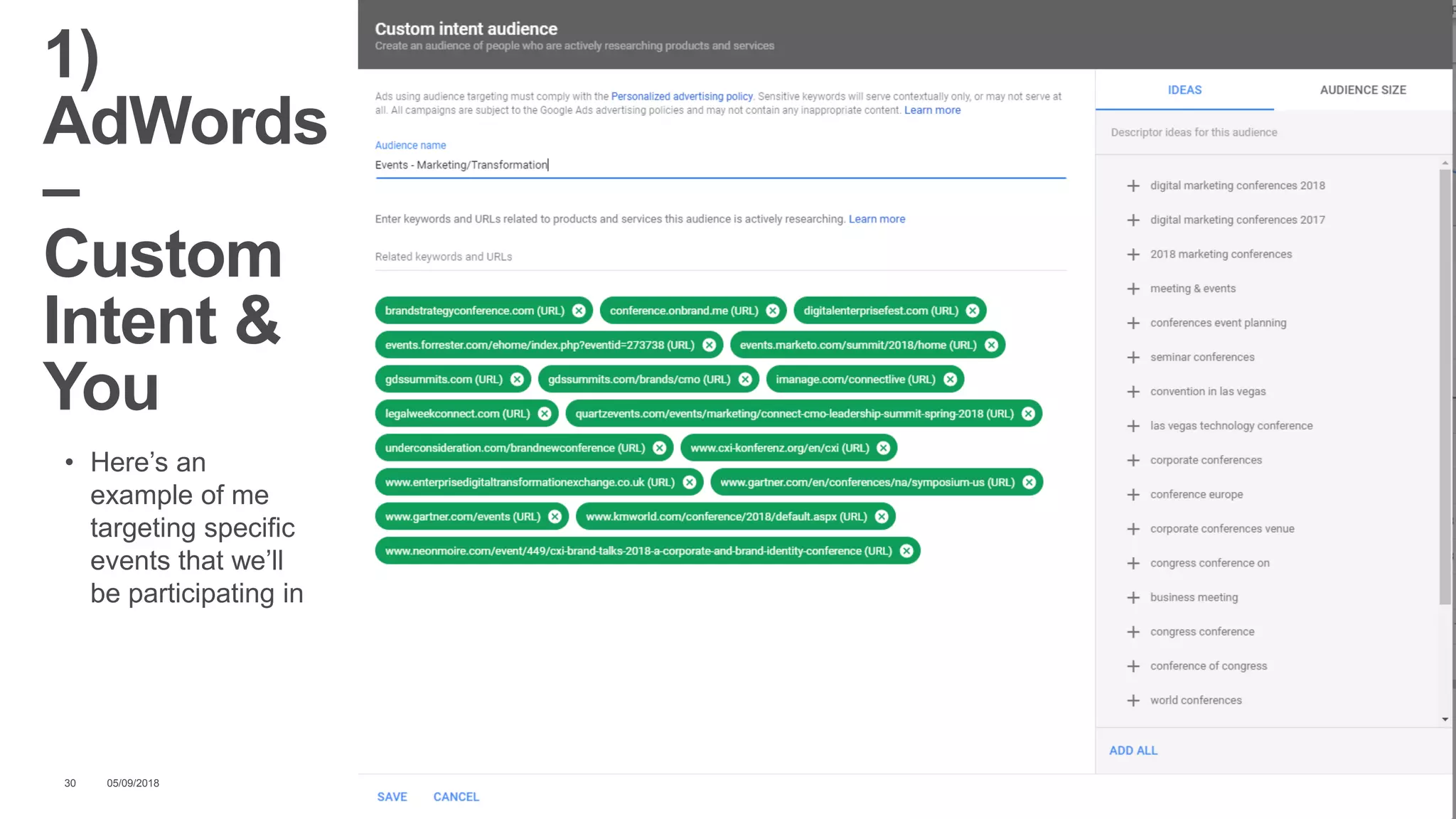1456x819 pixels.
Task: Select 'conference europe' idea text
Action: click(1197, 494)
